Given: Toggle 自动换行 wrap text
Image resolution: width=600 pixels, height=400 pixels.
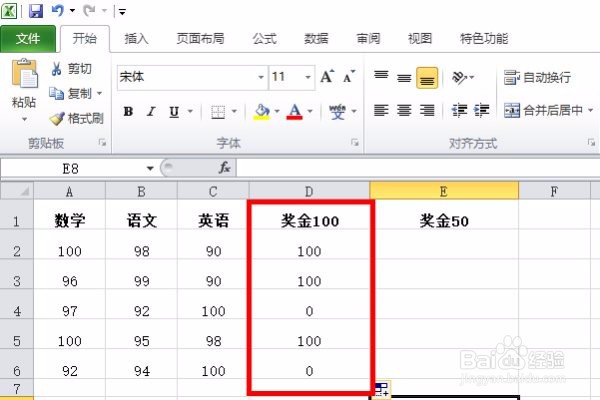Looking at the screenshot, I should point(537,77).
